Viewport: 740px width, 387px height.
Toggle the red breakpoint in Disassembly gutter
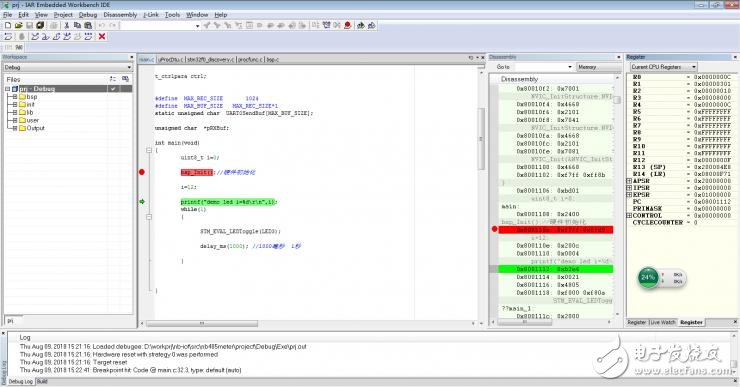point(494,229)
